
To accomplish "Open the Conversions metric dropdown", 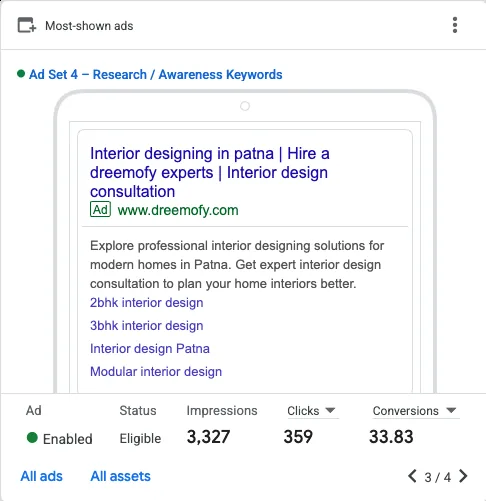I will pos(415,411).
